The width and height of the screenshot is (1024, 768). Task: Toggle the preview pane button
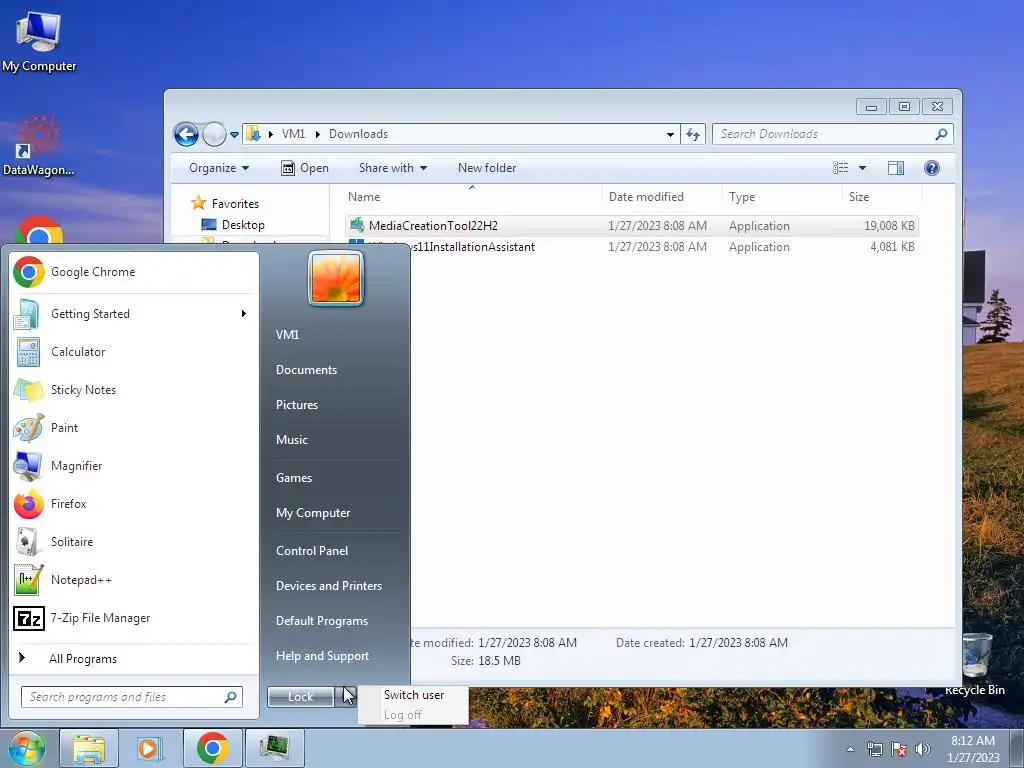click(x=896, y=168)
